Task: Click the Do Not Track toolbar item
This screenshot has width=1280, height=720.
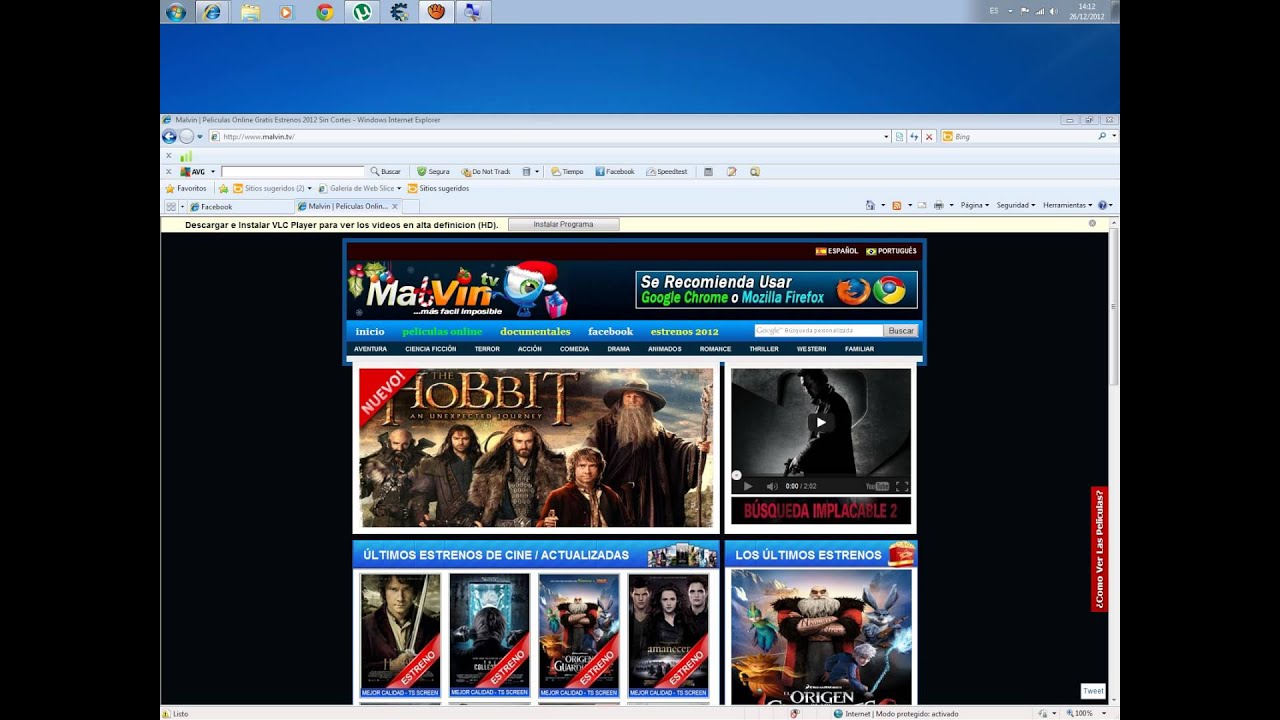Action: pyautogui.click(x=486, y=172)
